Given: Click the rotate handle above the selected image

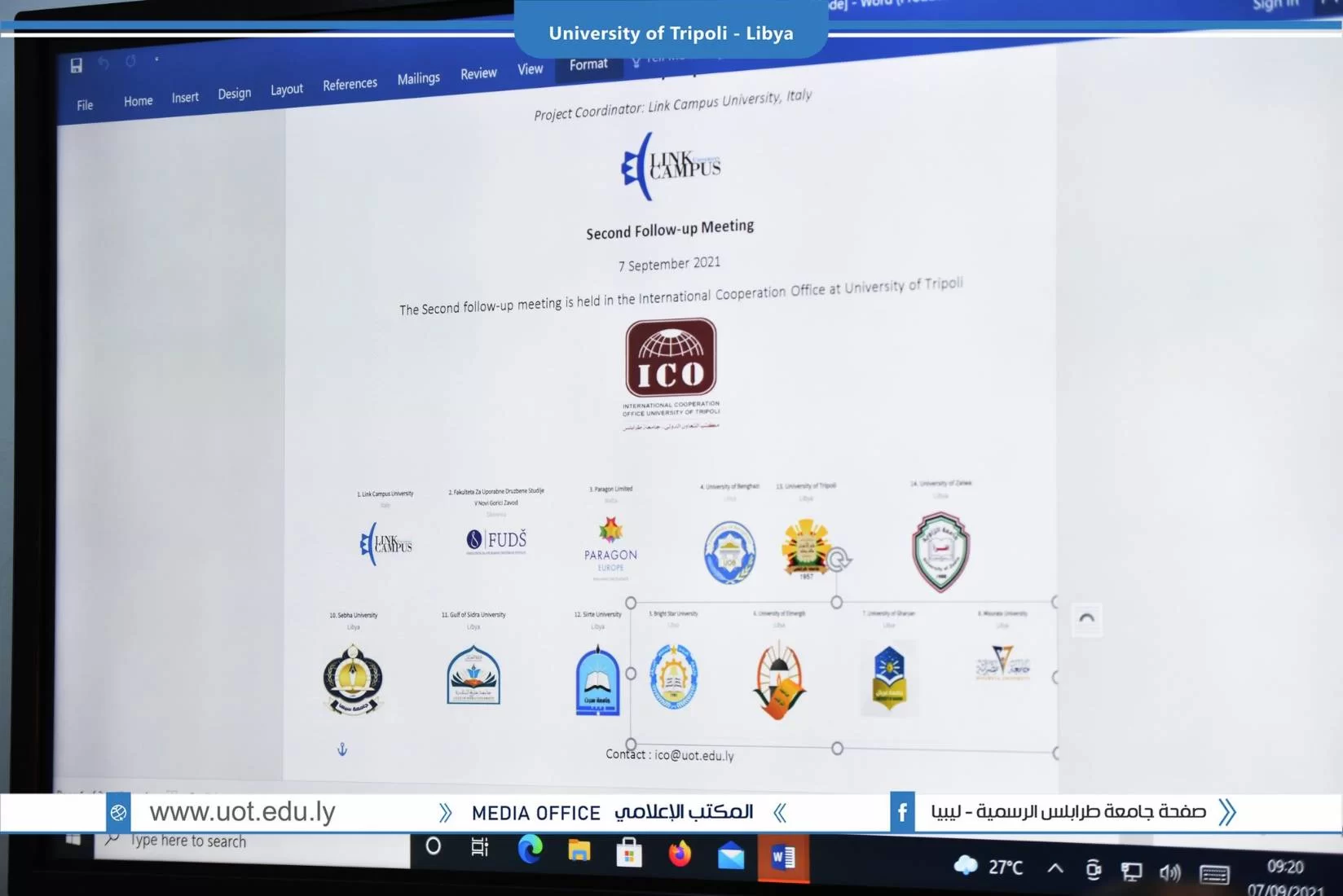Looking at the screenshot, I should 839,560.
